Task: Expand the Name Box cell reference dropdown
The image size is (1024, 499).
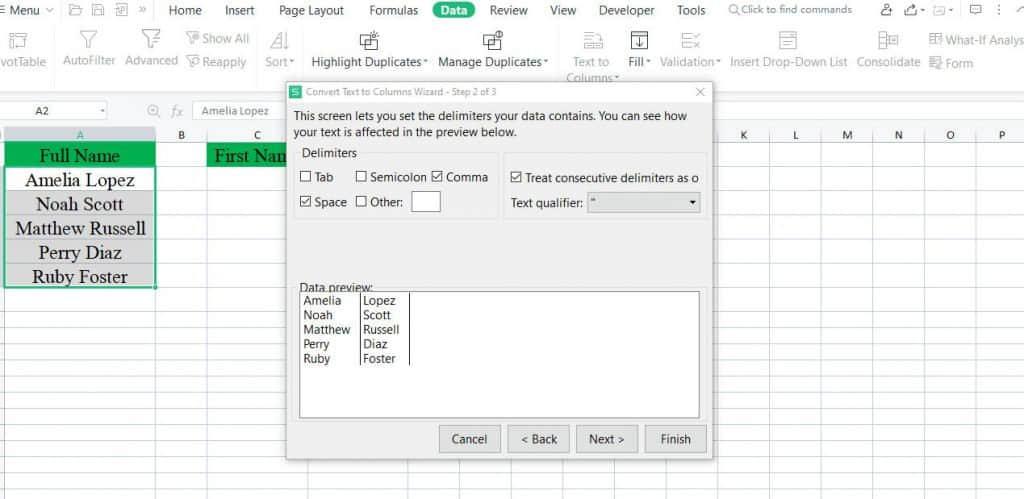Action: pyautogui.click(x=102, y=111)
